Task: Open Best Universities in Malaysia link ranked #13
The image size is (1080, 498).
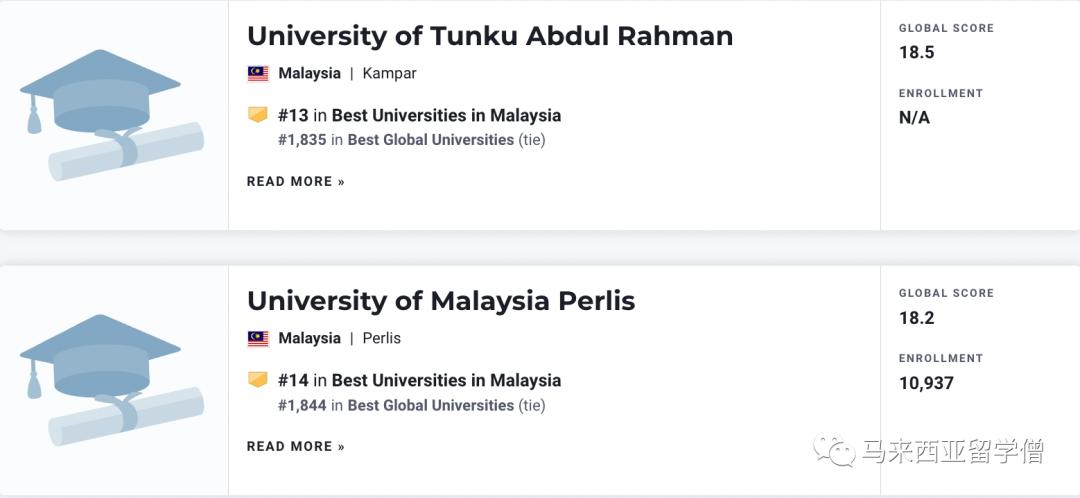Action: pos(446,115)
